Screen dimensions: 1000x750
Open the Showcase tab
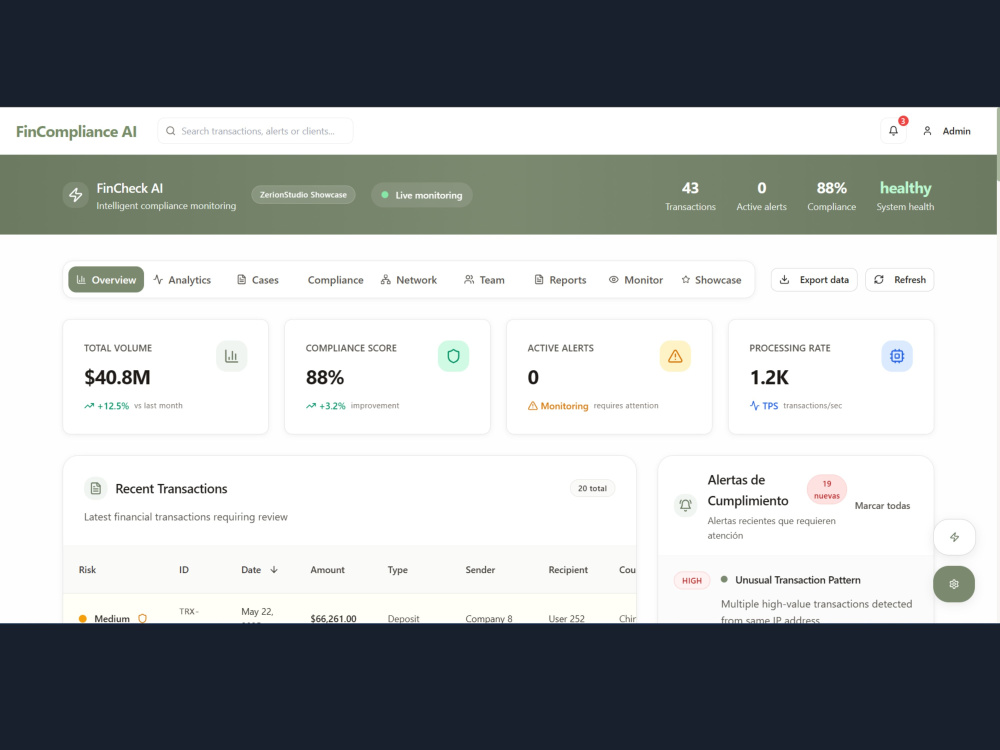(x=711, y=279)
